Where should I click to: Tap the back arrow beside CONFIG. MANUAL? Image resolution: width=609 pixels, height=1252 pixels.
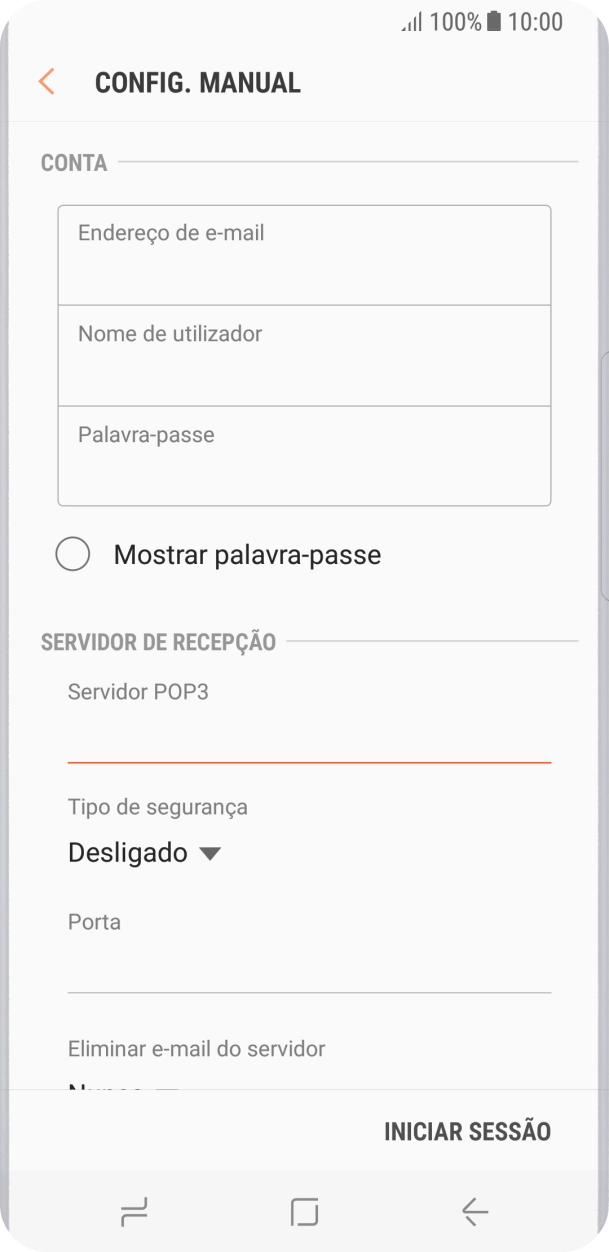point(46,82)
